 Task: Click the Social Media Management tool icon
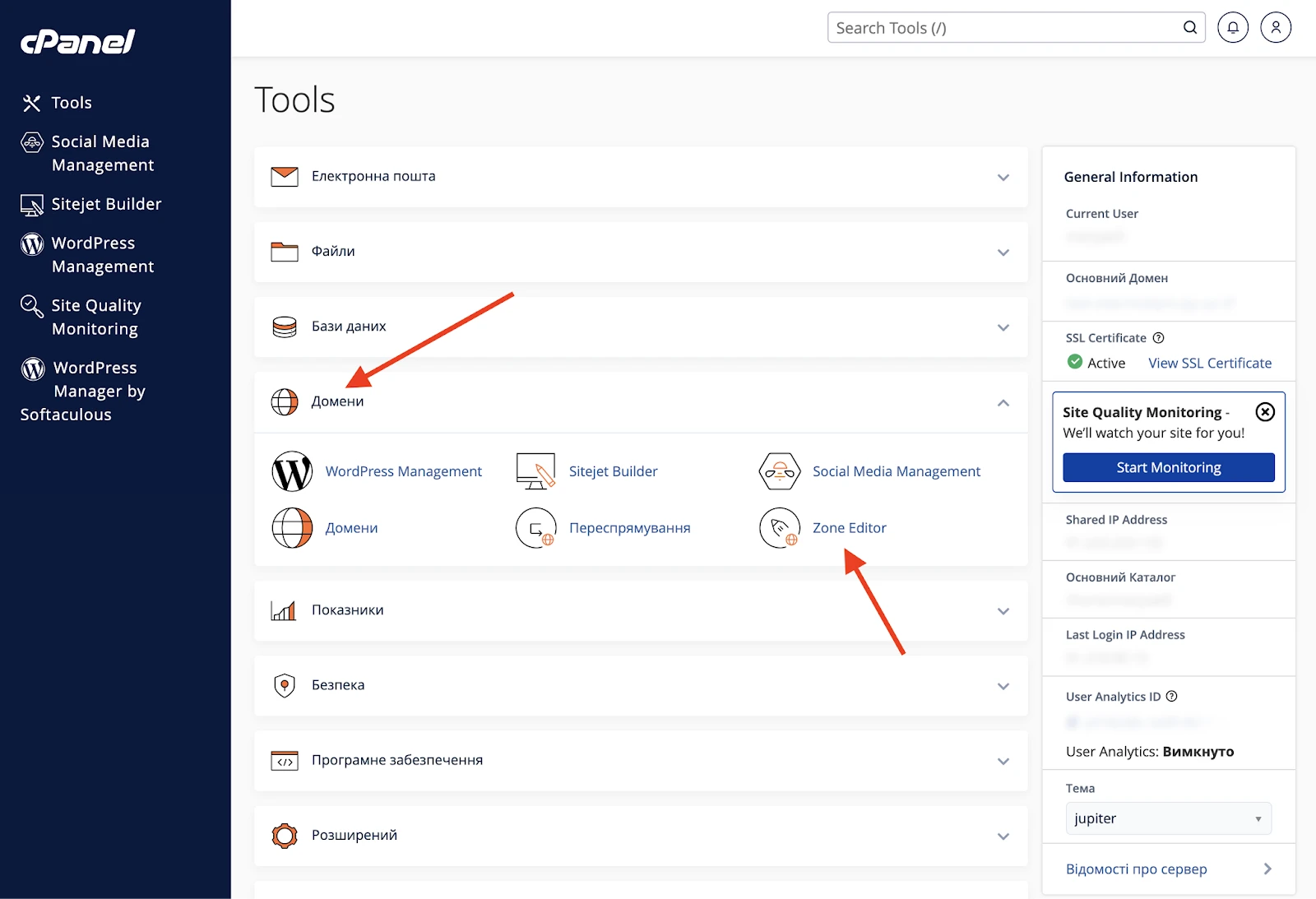tap(780, 471)
